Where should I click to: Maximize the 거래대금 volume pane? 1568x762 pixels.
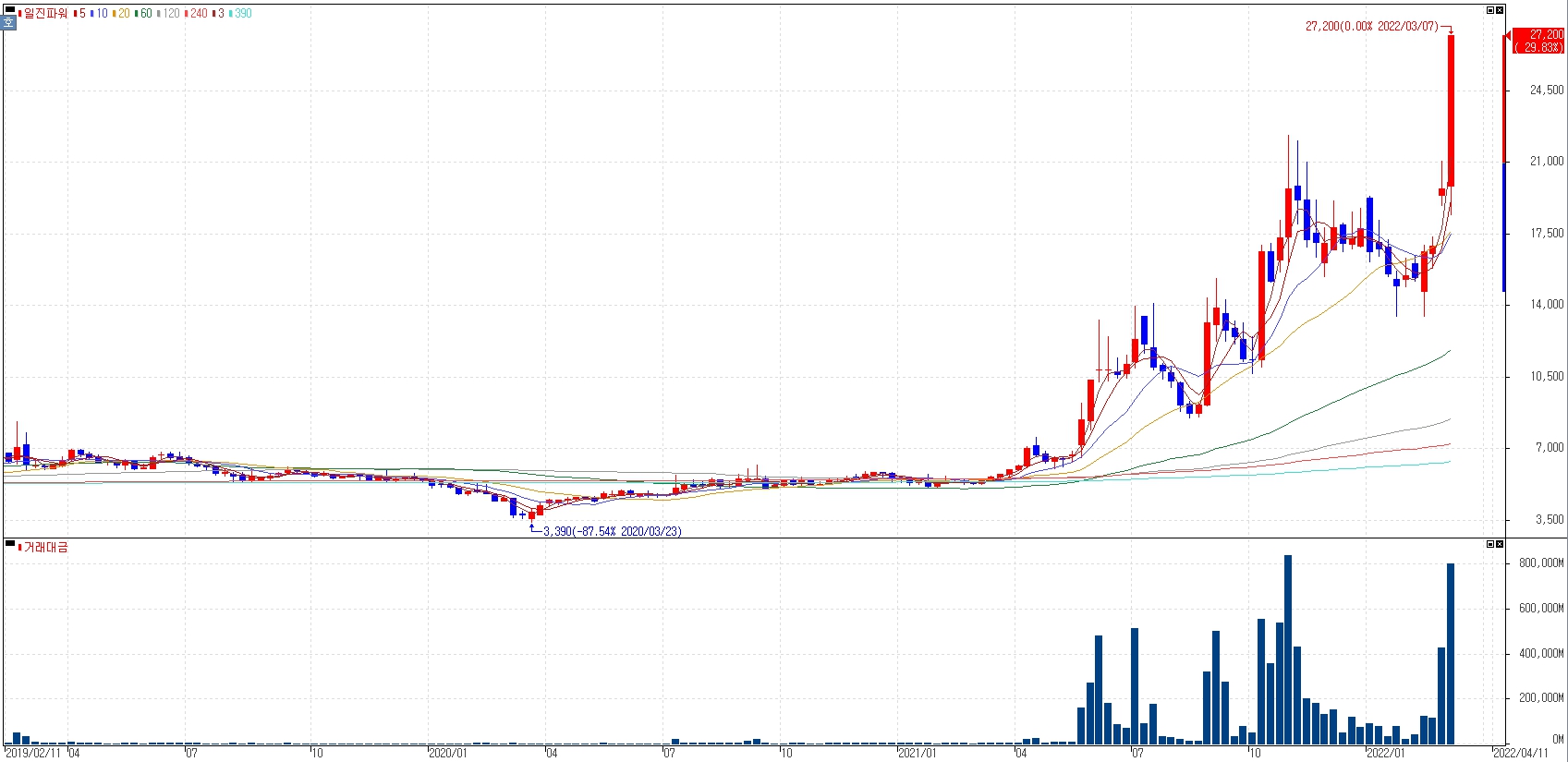(1490, 544)
